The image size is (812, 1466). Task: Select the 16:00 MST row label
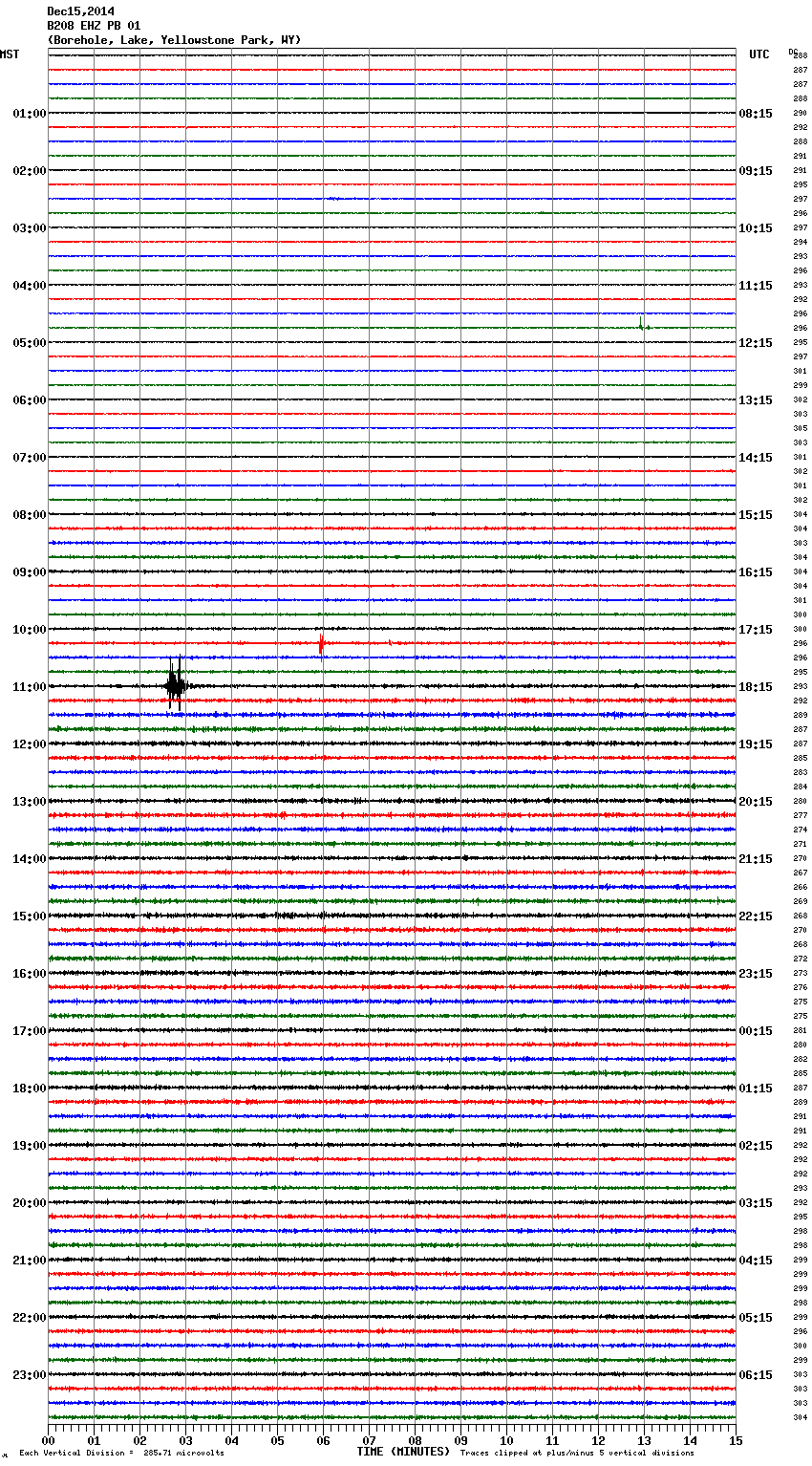point(29,974)
